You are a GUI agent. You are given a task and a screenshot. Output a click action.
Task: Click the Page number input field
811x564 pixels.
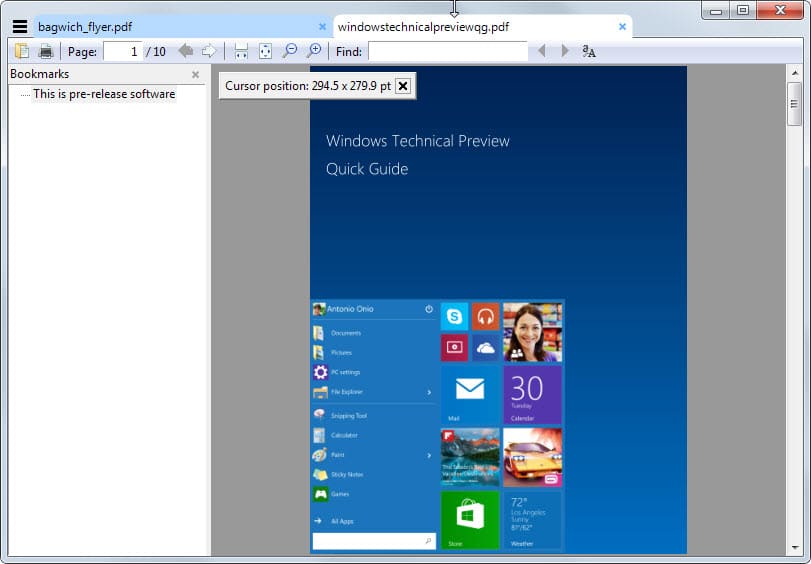123,51
